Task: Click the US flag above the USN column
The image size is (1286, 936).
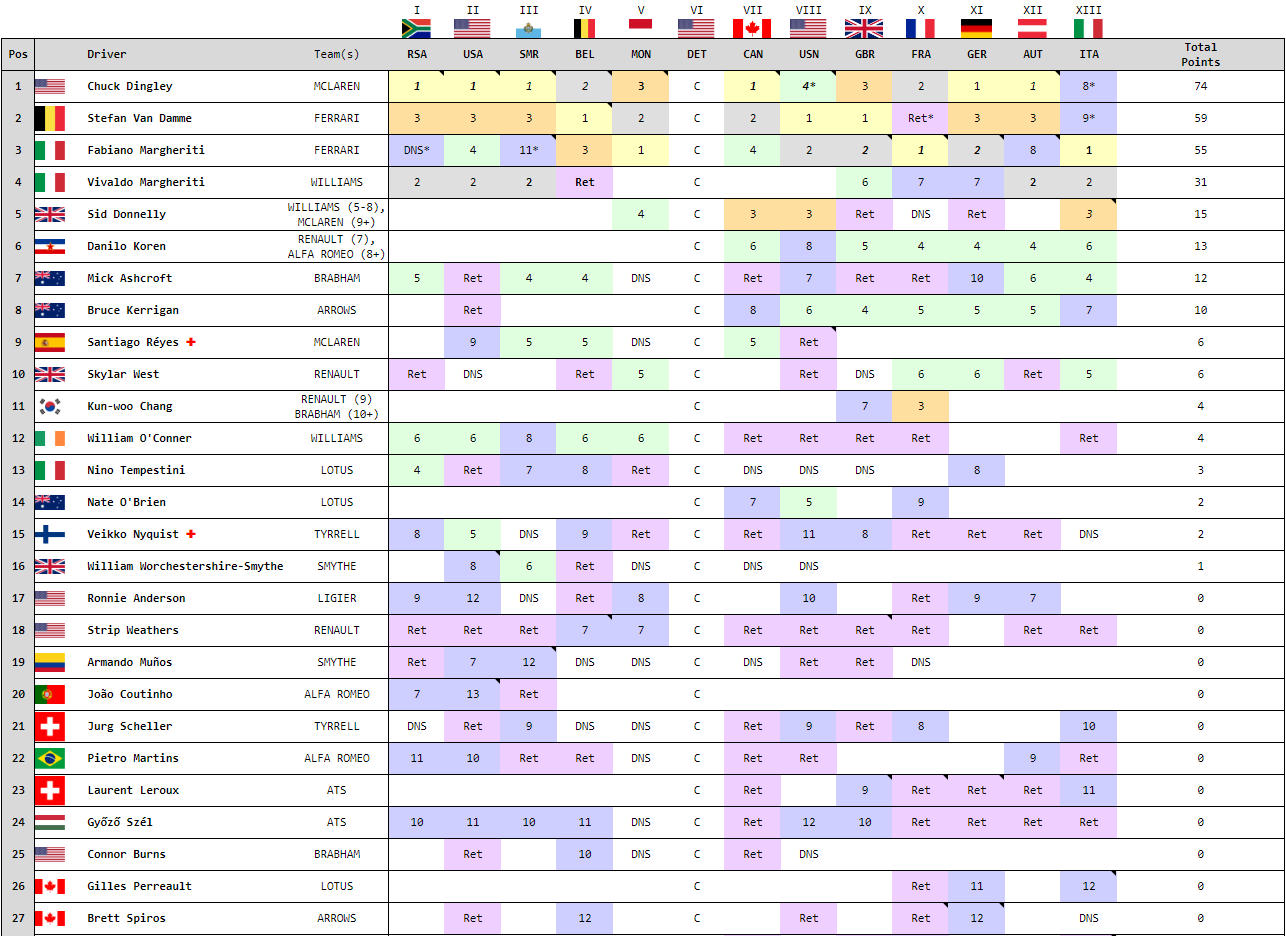Action: click(809, 28)
